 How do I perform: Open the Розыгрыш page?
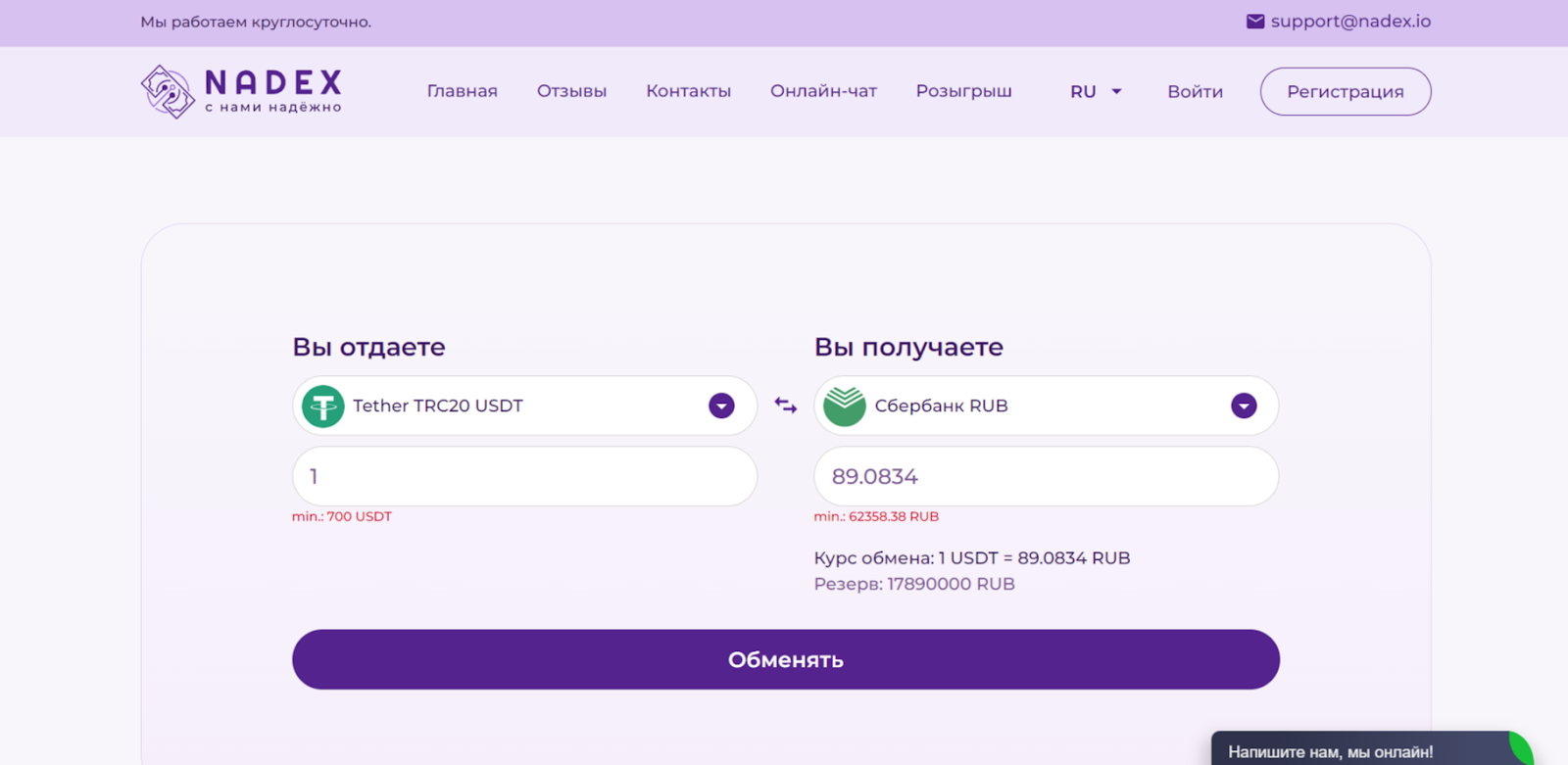(x=963, y=91)
